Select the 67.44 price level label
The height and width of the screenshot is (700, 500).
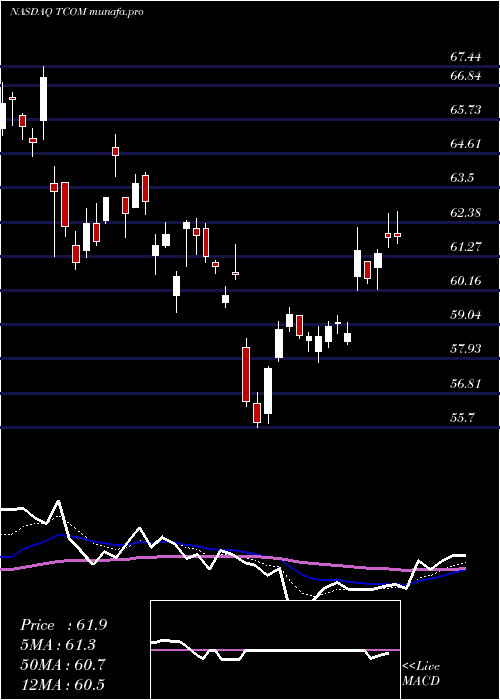pos(465,57)
